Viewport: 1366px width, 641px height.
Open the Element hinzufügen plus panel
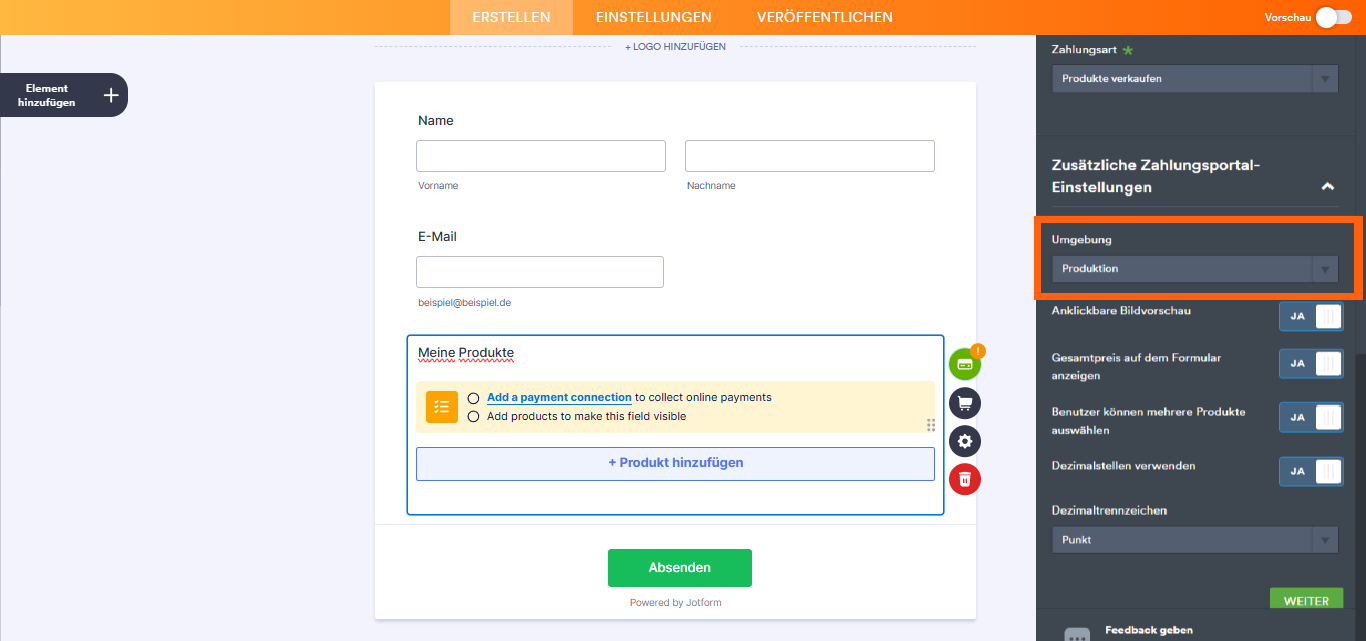pyautogui.click(x=109, y=94)
